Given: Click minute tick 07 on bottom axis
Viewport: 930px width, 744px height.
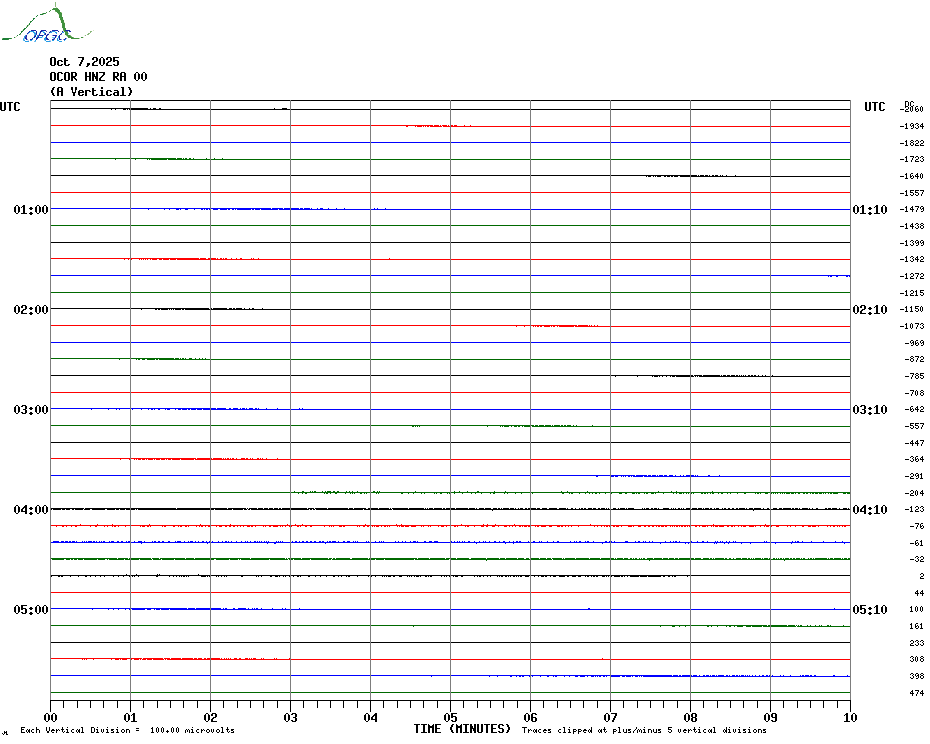Looking at the screenshot, I should coord(610,717).
